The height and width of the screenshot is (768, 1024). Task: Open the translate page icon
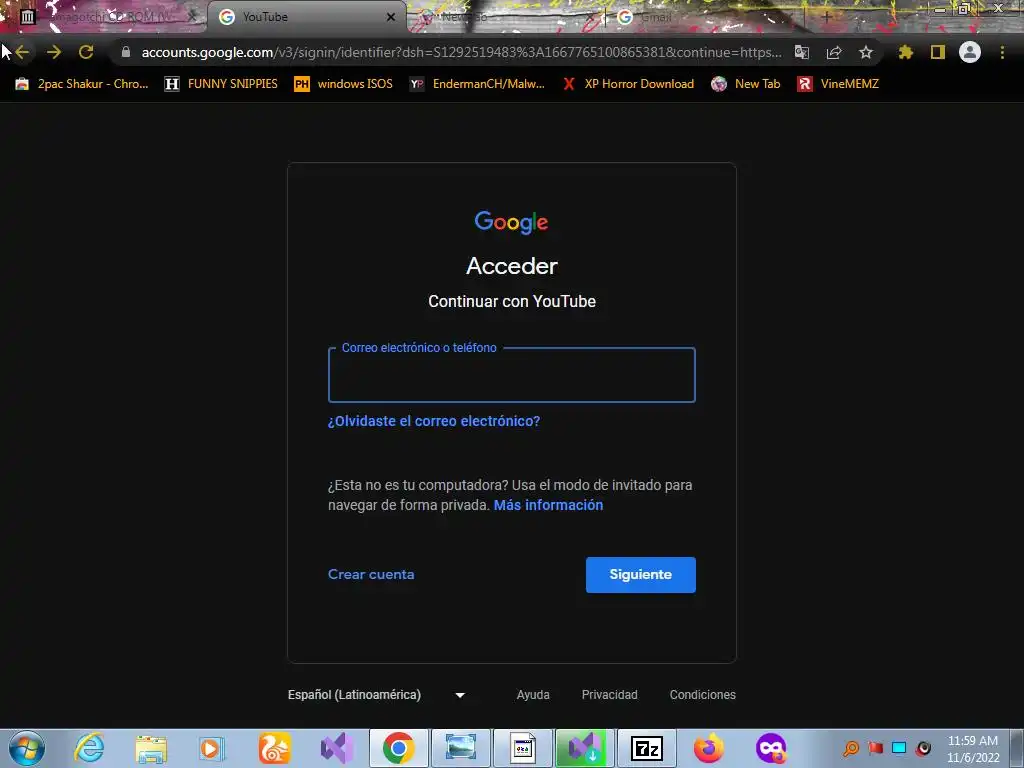[801, 52]
